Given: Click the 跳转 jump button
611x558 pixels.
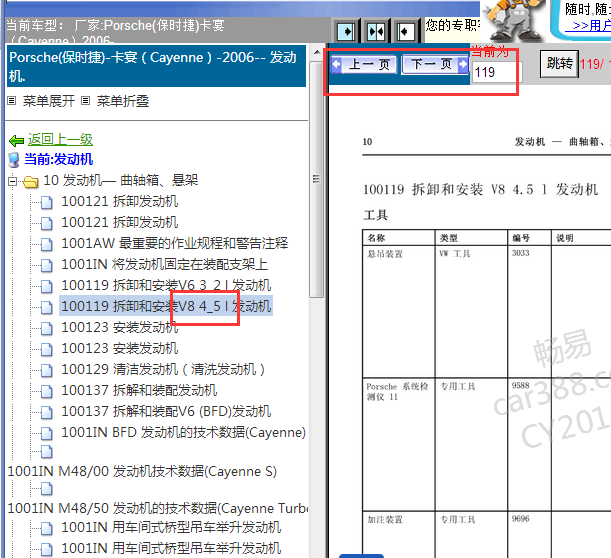Looking at the screenshot, I should 559,64.
